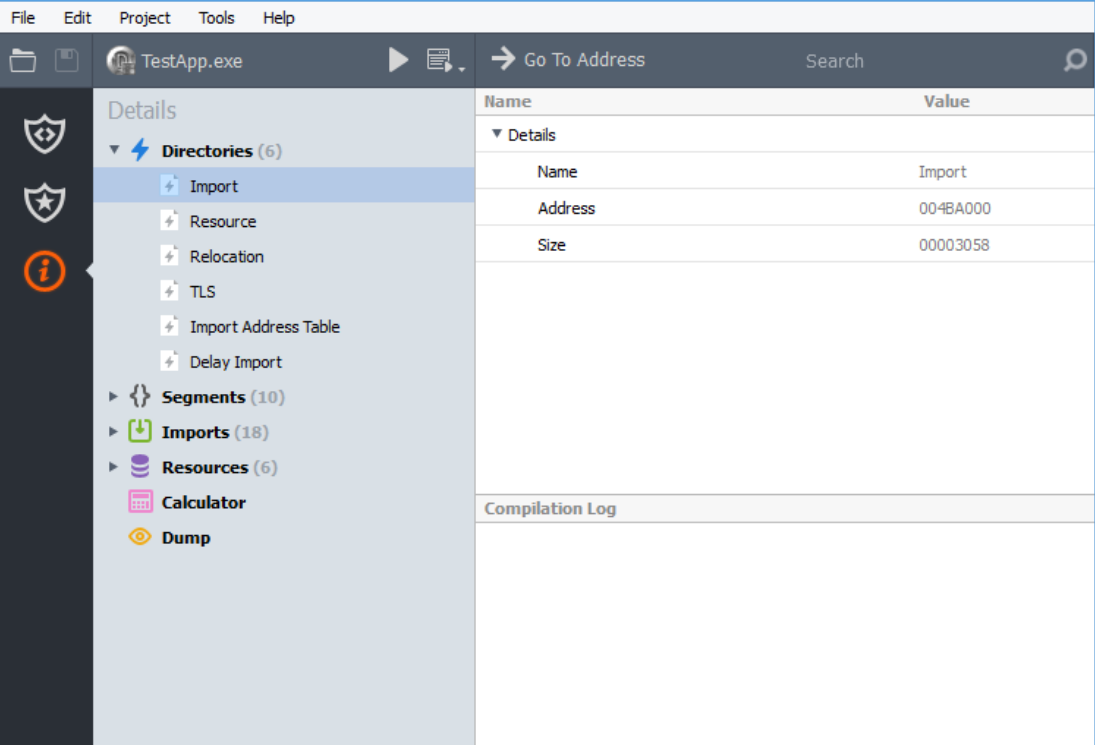Click Go To Address button
The height and width of the screenshot is (745, 1095).
pos(568,60)
